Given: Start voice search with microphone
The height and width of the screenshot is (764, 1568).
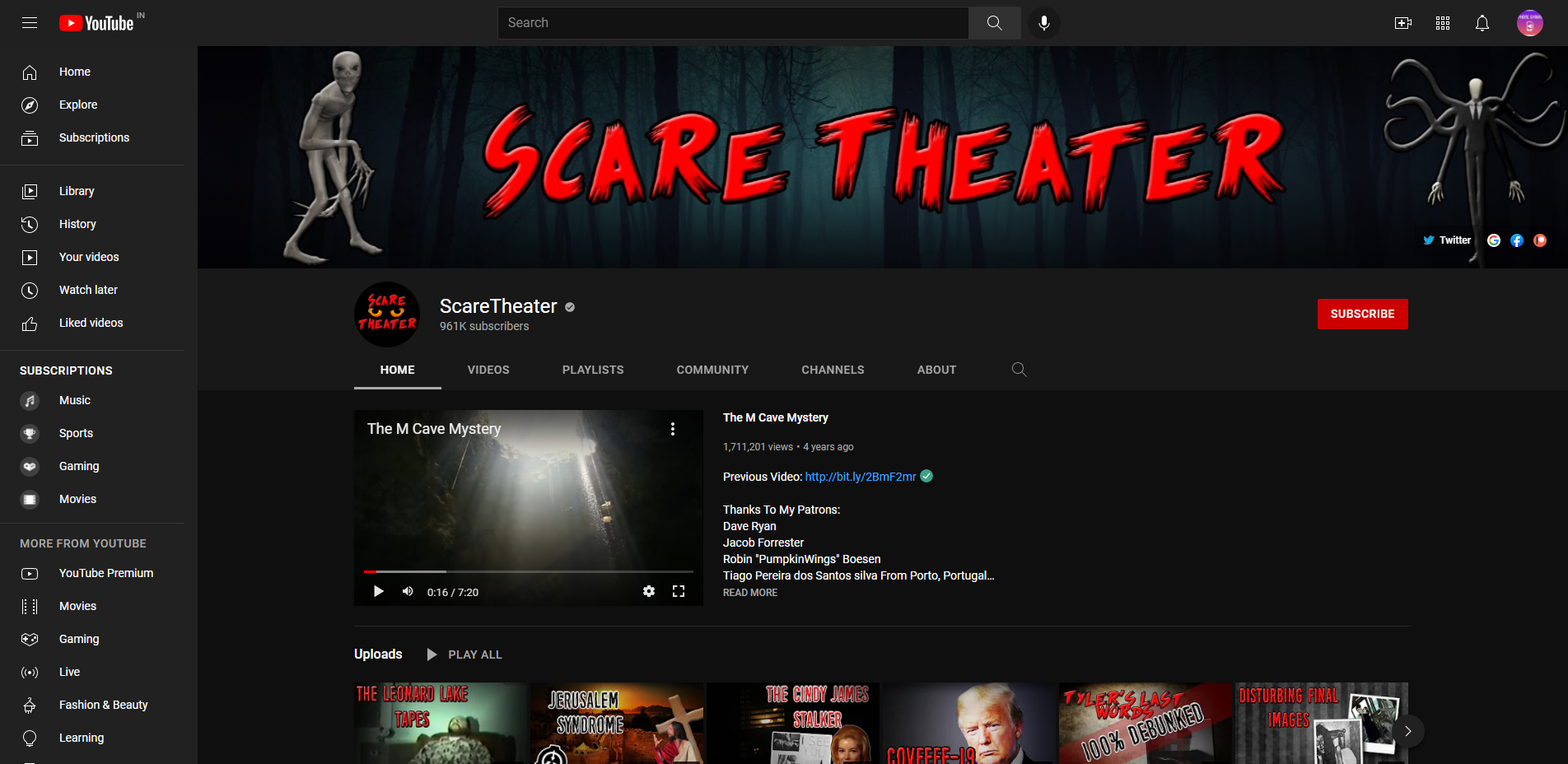Looking at the screenshot, I should click(1044, 23).
